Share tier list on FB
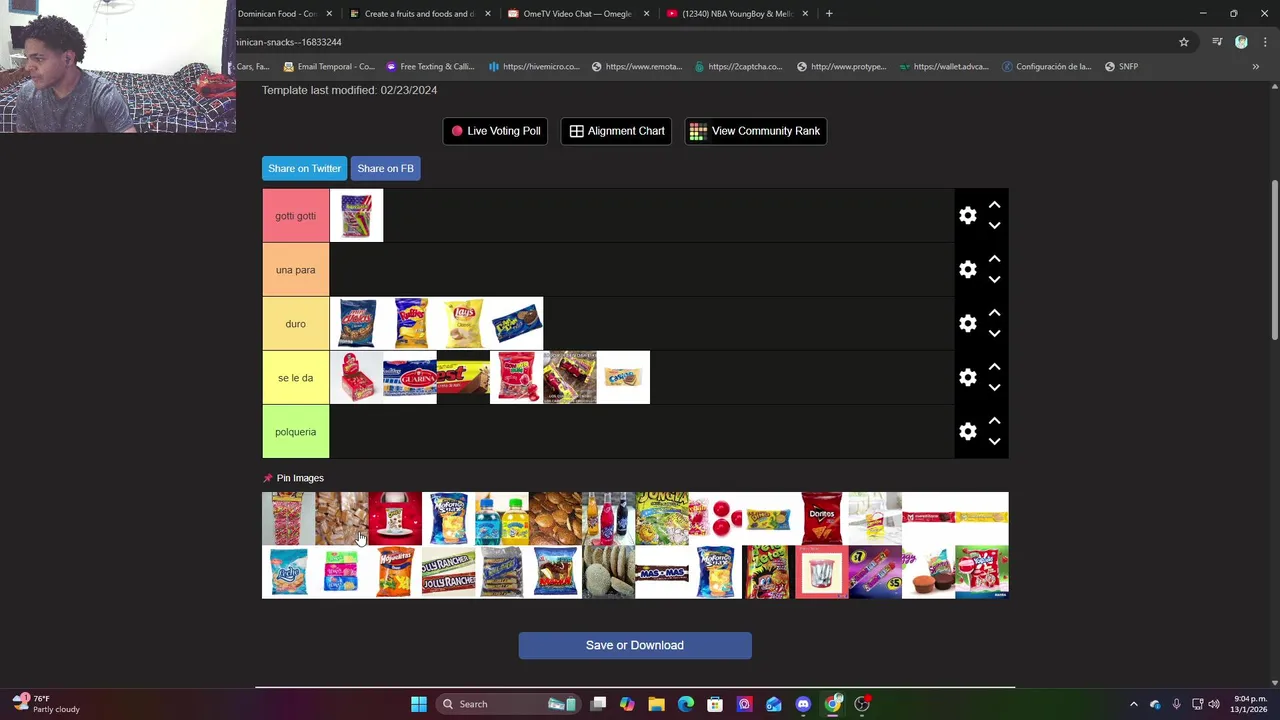Image resolution: width=1280 pixels, height=720 pixels. [385, 168]
